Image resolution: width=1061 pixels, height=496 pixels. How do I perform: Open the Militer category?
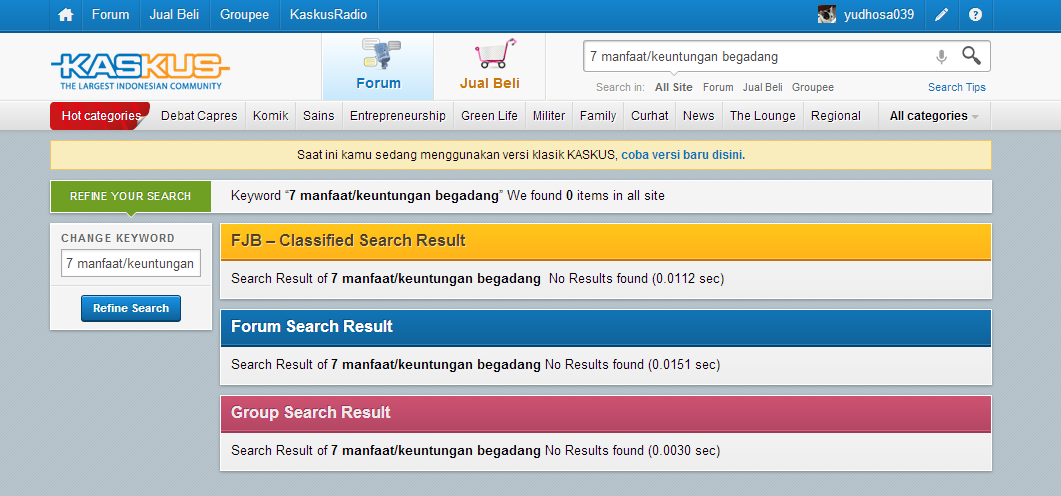click(x=549, y=116)
